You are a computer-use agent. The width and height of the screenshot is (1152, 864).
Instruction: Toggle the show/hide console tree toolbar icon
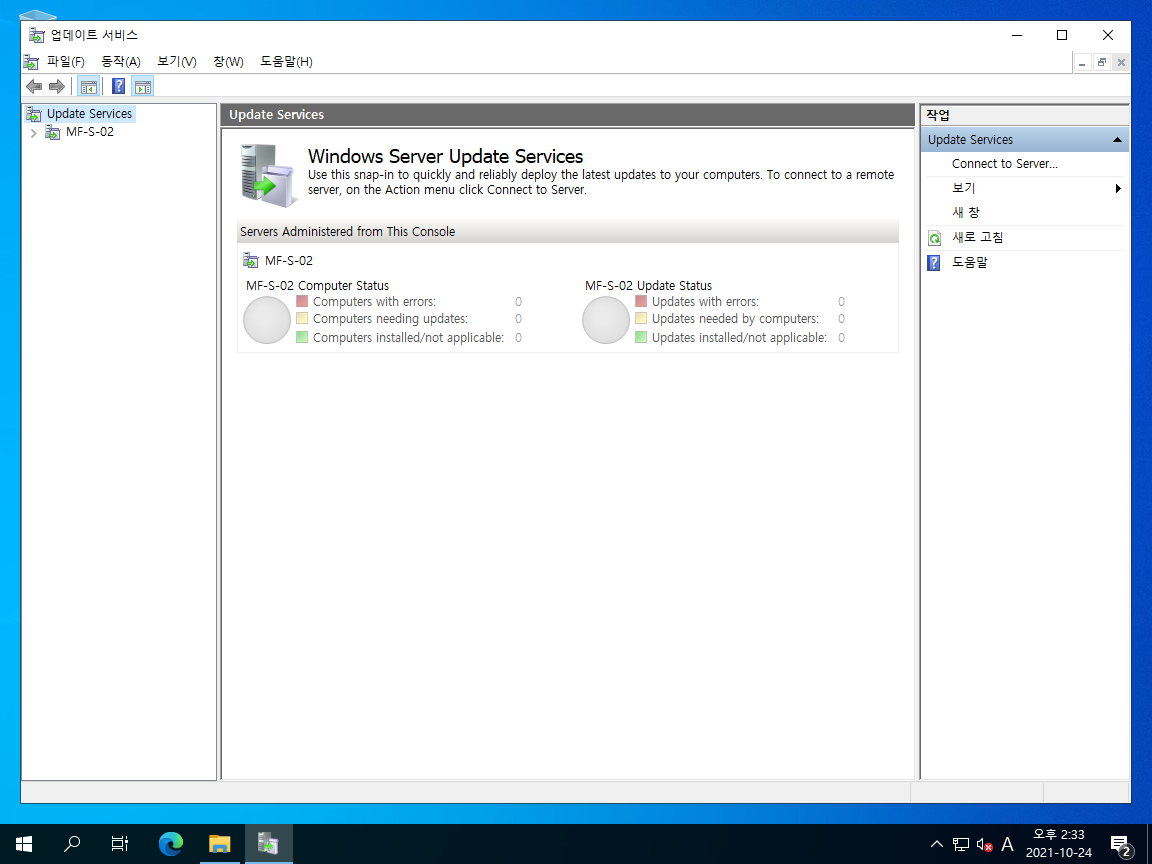pos(89,87)
